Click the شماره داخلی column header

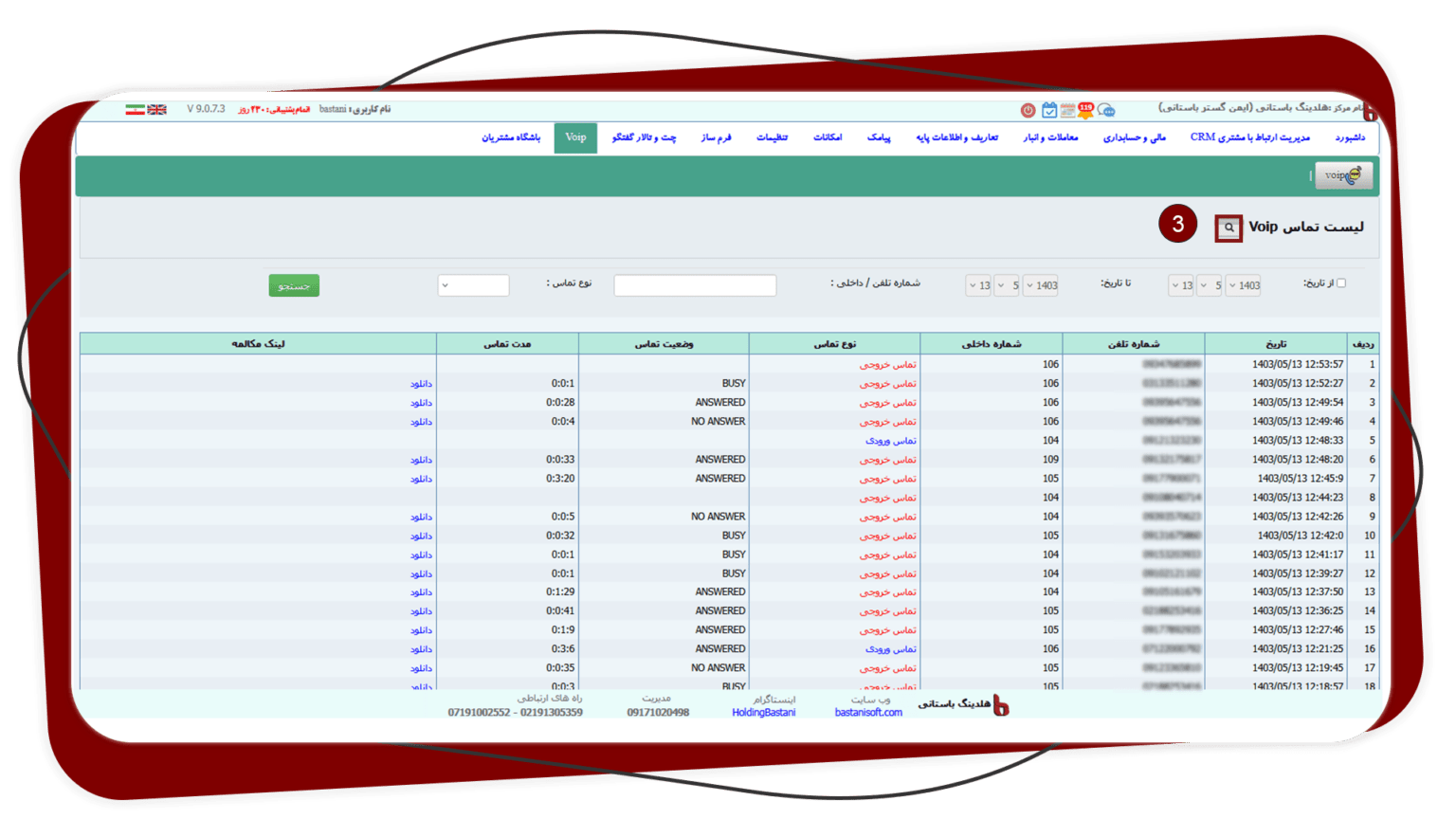pos(992,344)
